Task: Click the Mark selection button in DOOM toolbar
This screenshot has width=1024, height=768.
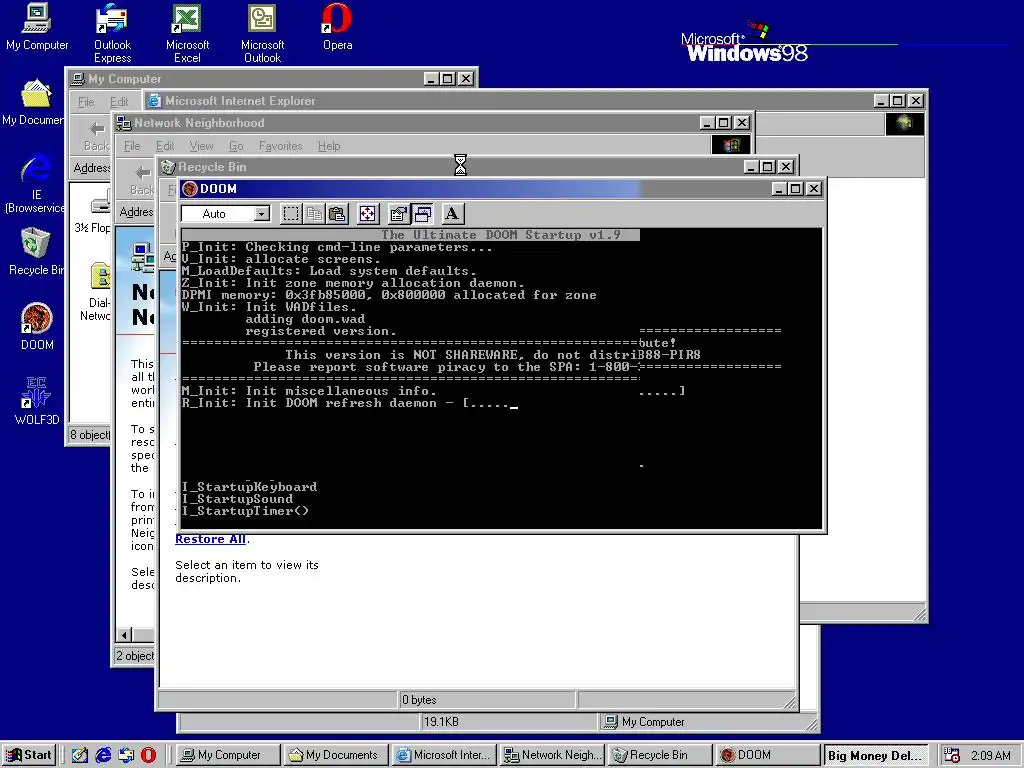Action: [291, 214]
